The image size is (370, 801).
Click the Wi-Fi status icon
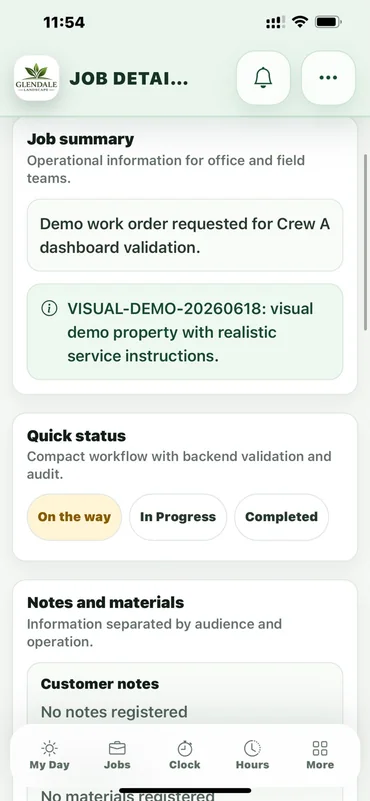299,22
